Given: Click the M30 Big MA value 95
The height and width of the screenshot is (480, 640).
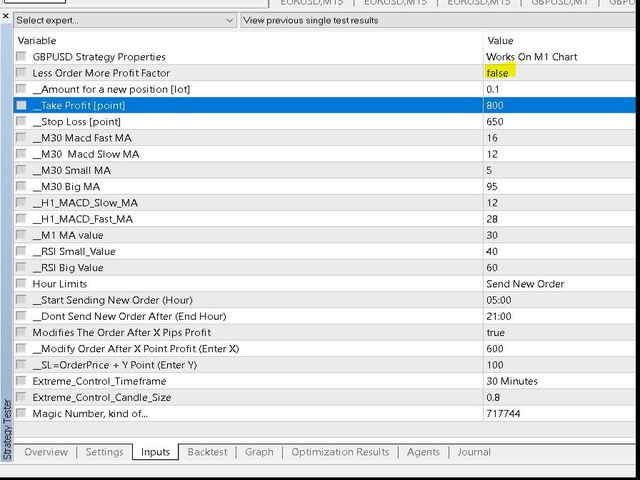Looking at the screenshot, I should click(492, 187).
